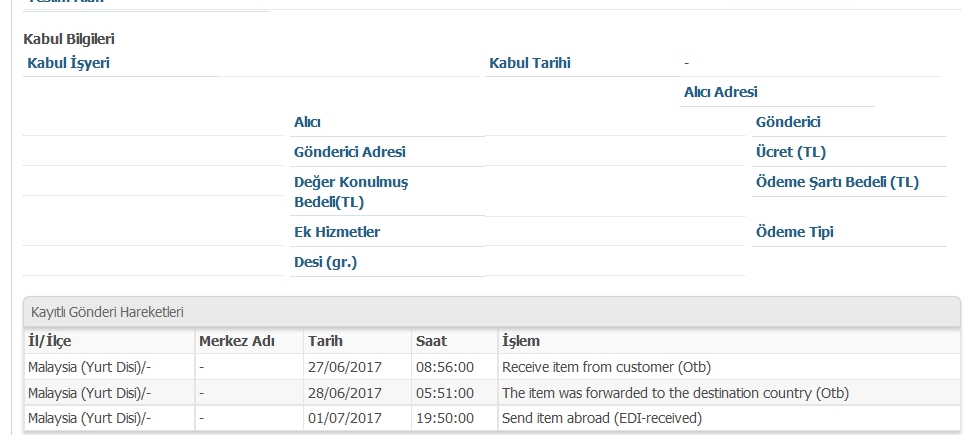Click Değer Konulmuş Bedeli(TL) label

(351, 192)
